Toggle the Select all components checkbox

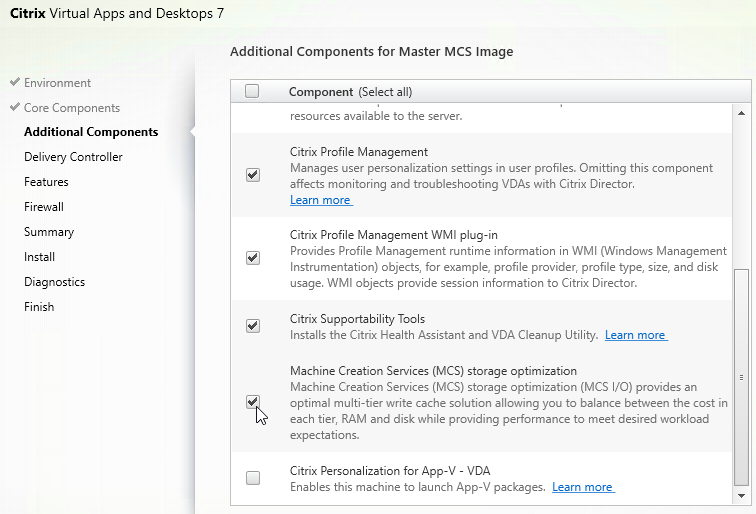tap(252, 91)
